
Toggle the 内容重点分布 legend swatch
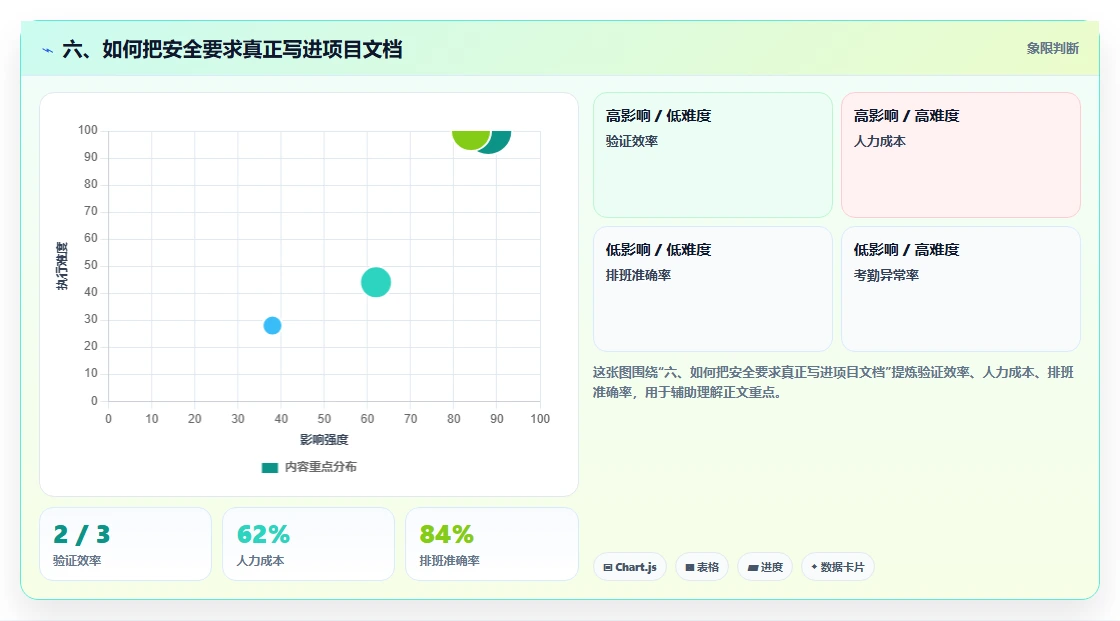269,467
